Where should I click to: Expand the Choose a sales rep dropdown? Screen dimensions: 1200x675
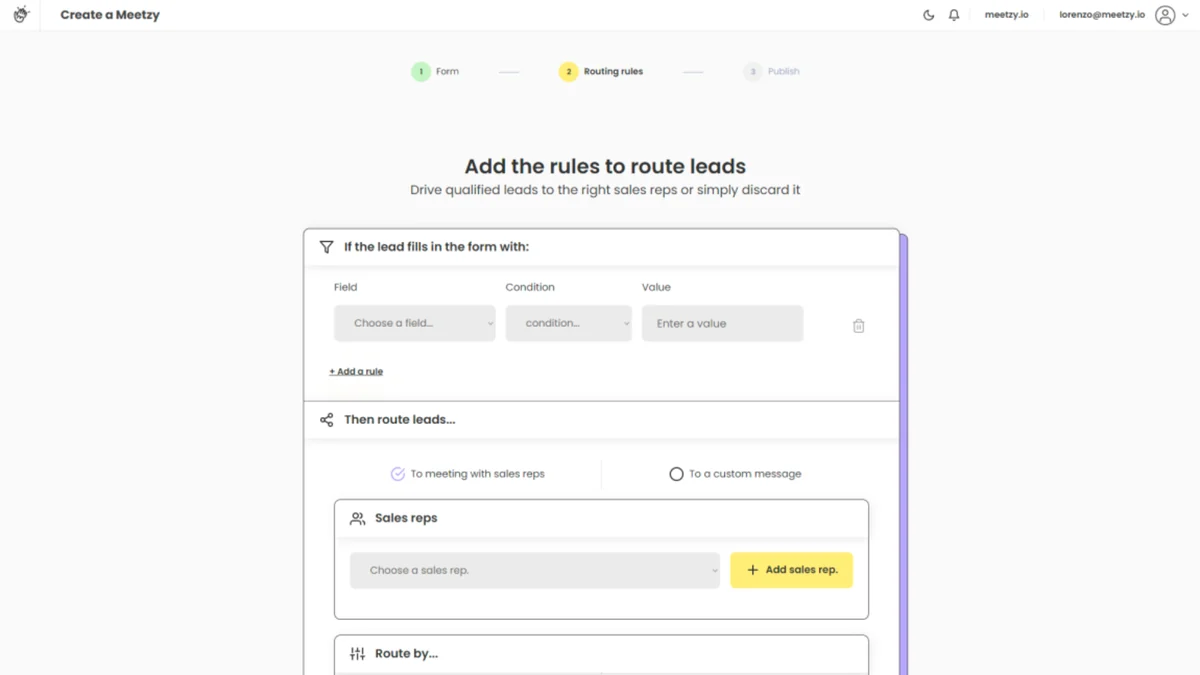pos(535,570)
